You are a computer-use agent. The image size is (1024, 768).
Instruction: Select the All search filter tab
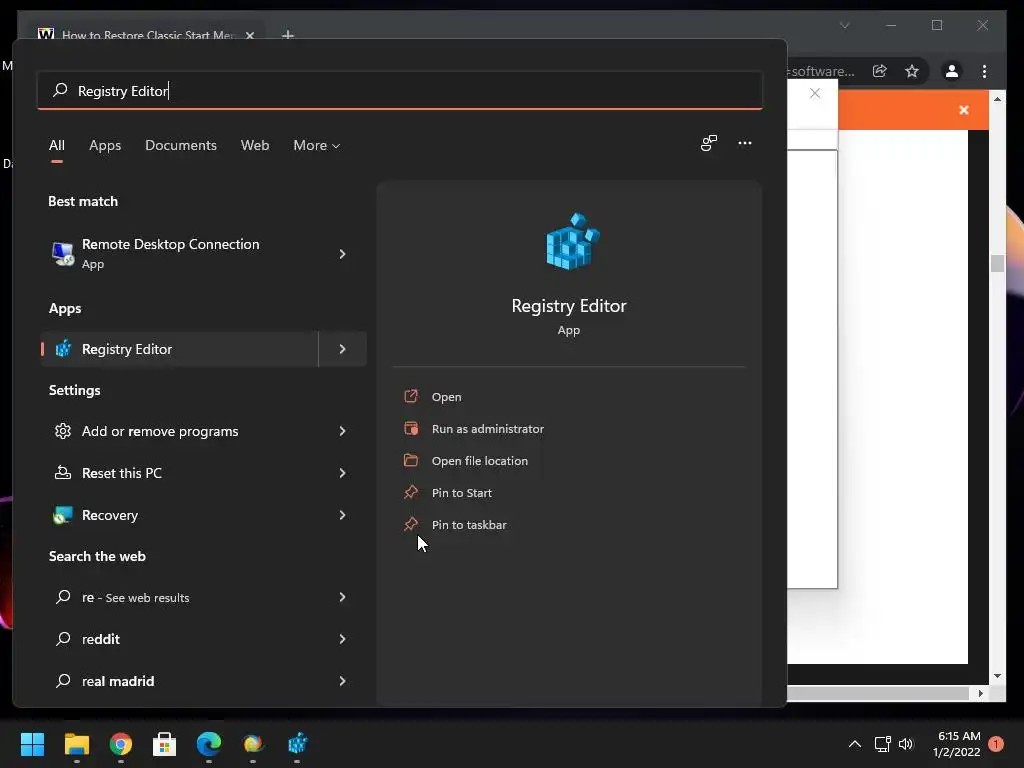click(57, 145)
